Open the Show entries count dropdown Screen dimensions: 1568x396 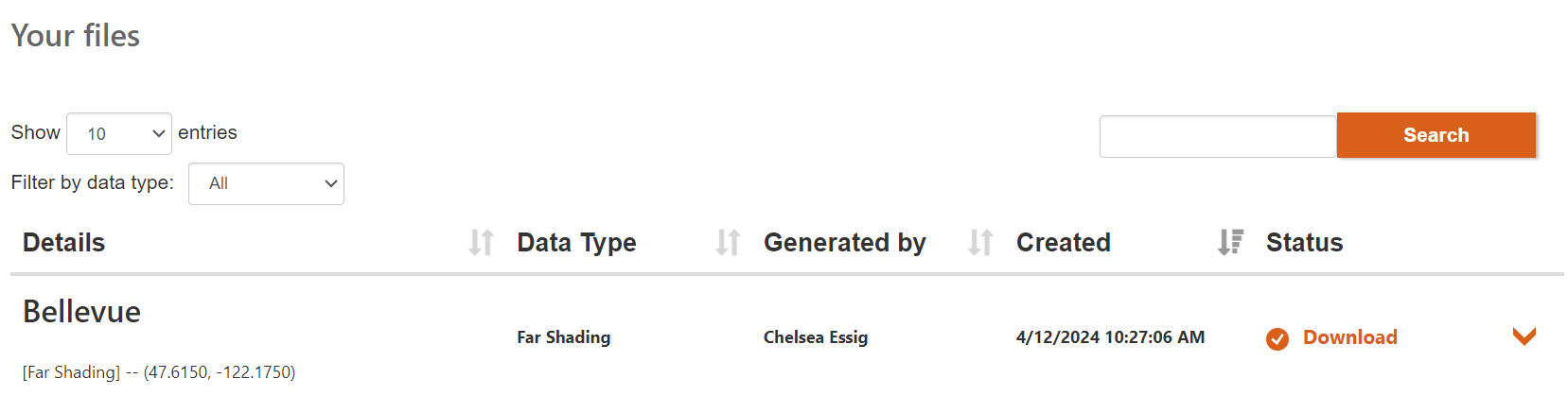(x=119, y=134)
